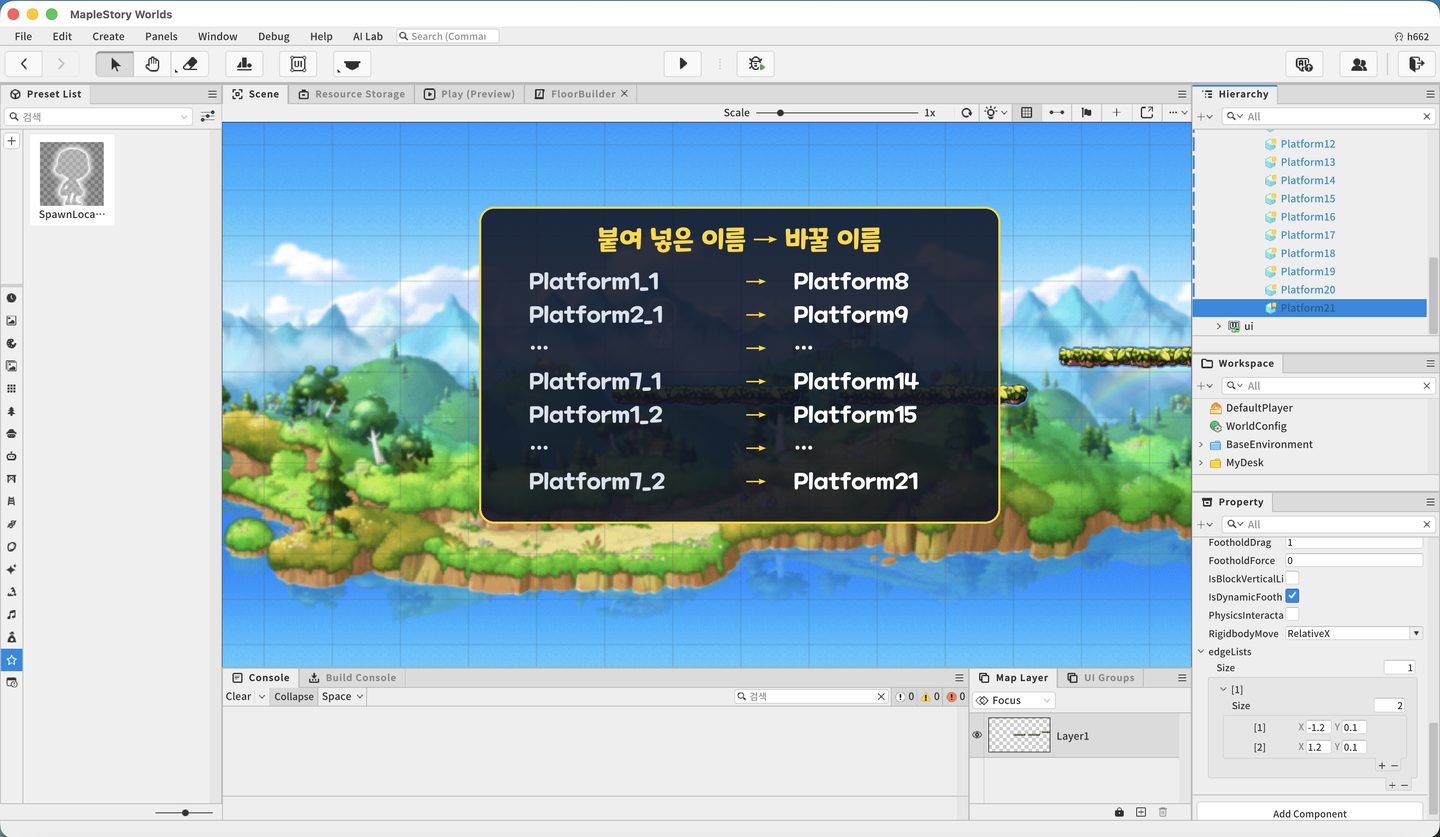Image resolution: width=1440 pixels, height=837 pixels.
Task: Select the star favorites sidebar icon
Action: coord(12,660)
